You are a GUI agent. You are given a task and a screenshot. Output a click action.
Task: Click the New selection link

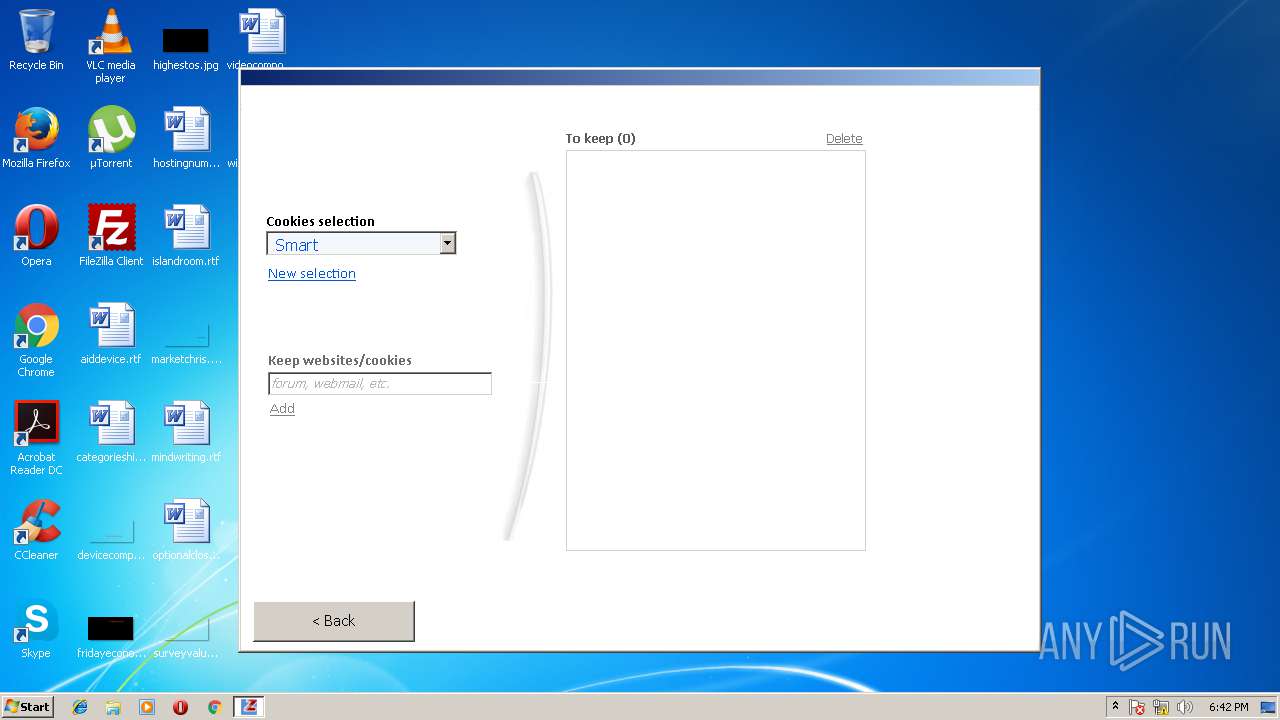coord(312,273)
